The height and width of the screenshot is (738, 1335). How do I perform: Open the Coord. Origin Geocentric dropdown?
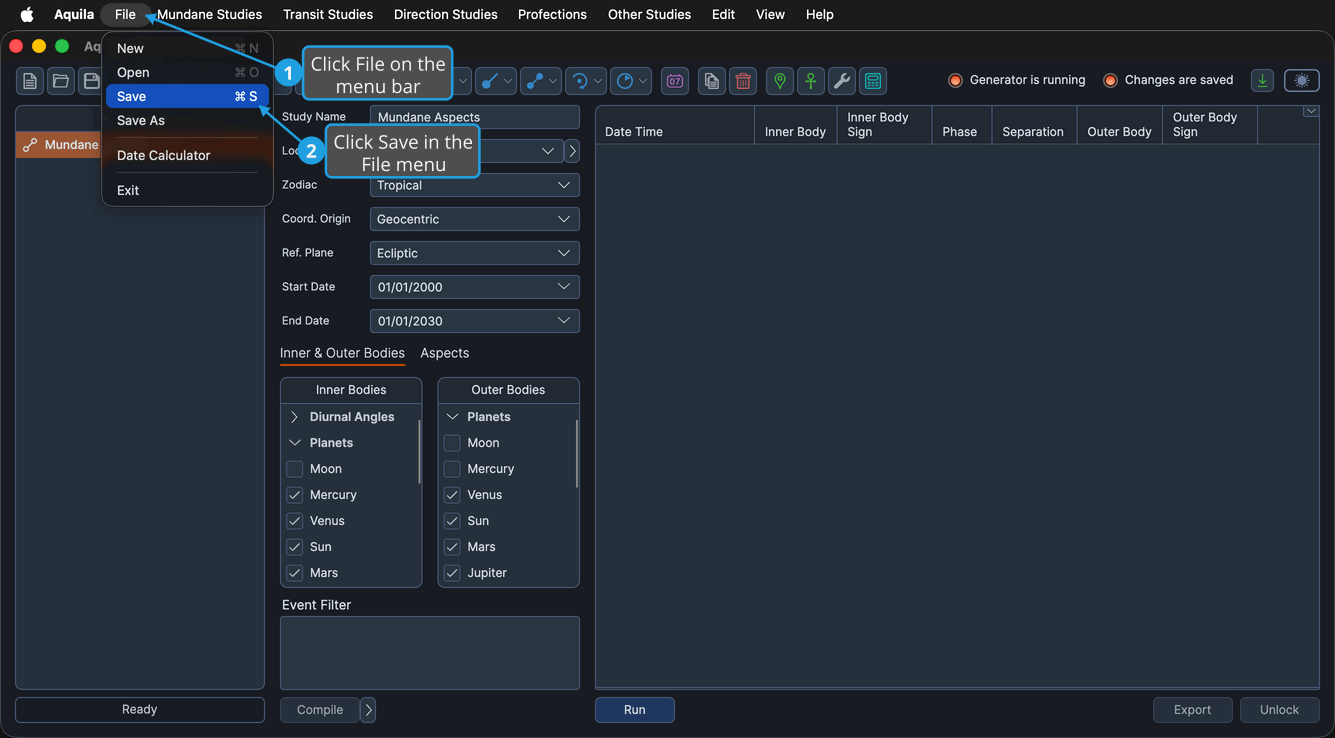pos(474,219)
